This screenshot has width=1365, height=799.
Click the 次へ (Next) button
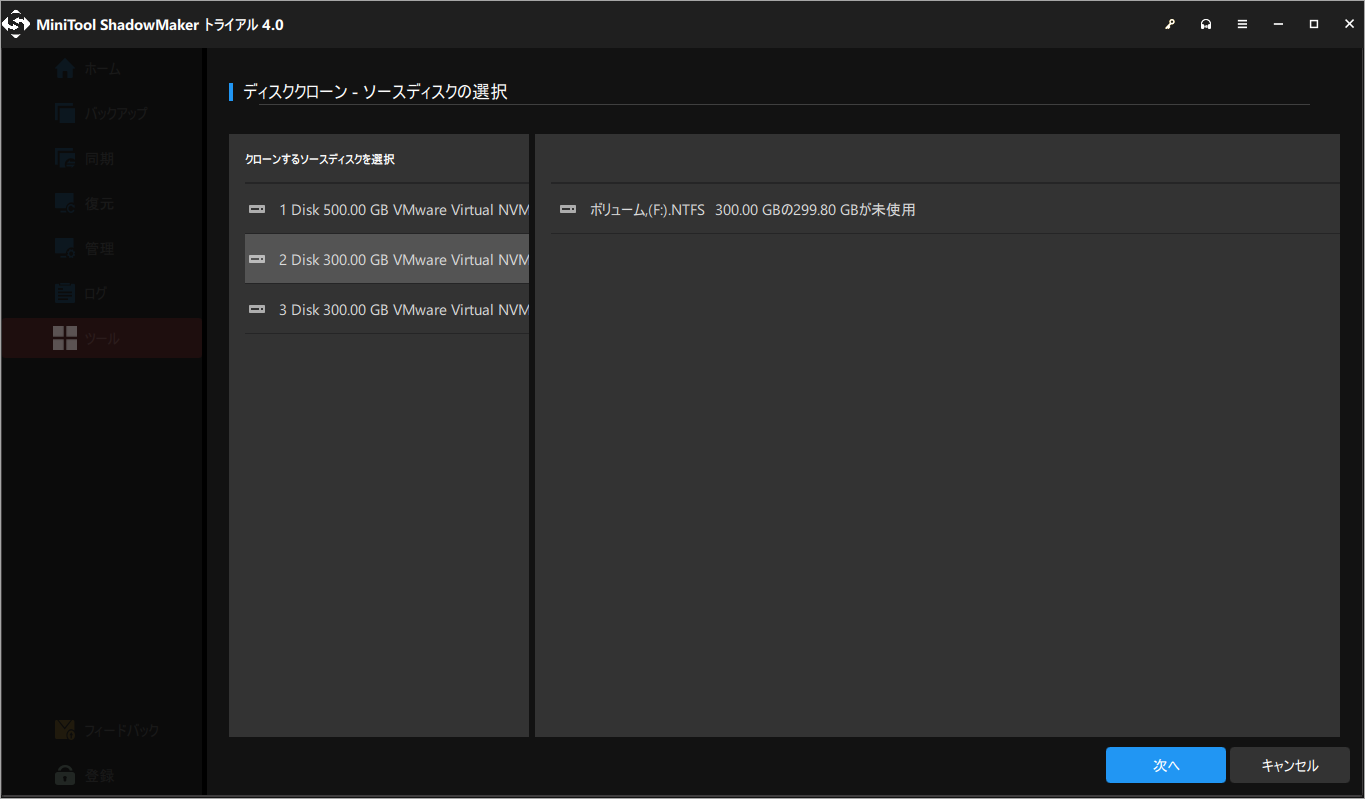[x=1165, y=764]
